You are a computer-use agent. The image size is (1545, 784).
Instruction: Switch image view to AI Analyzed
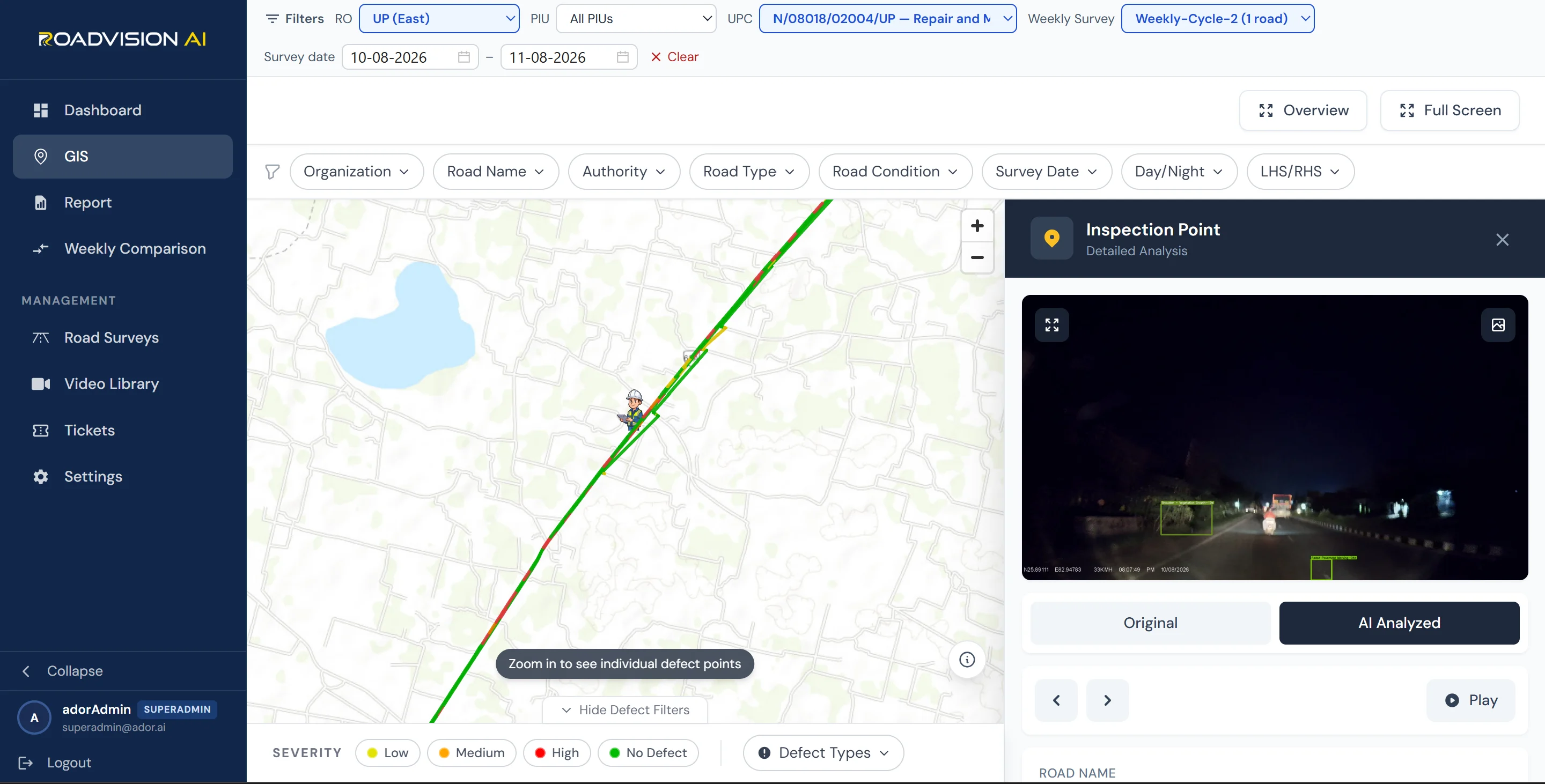[x=1399, y=623]
